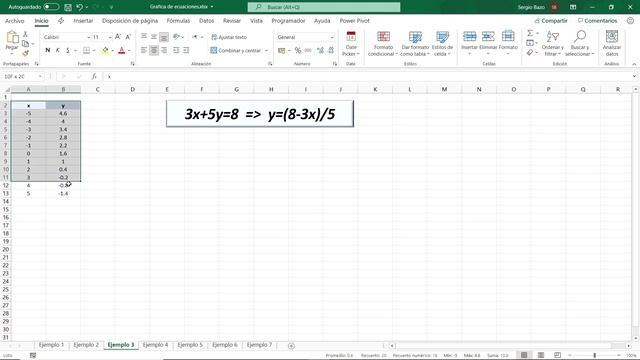Open the Datos ribbon tab
The width and height of the screenshot is (640, 360).
tap(207, 21)
